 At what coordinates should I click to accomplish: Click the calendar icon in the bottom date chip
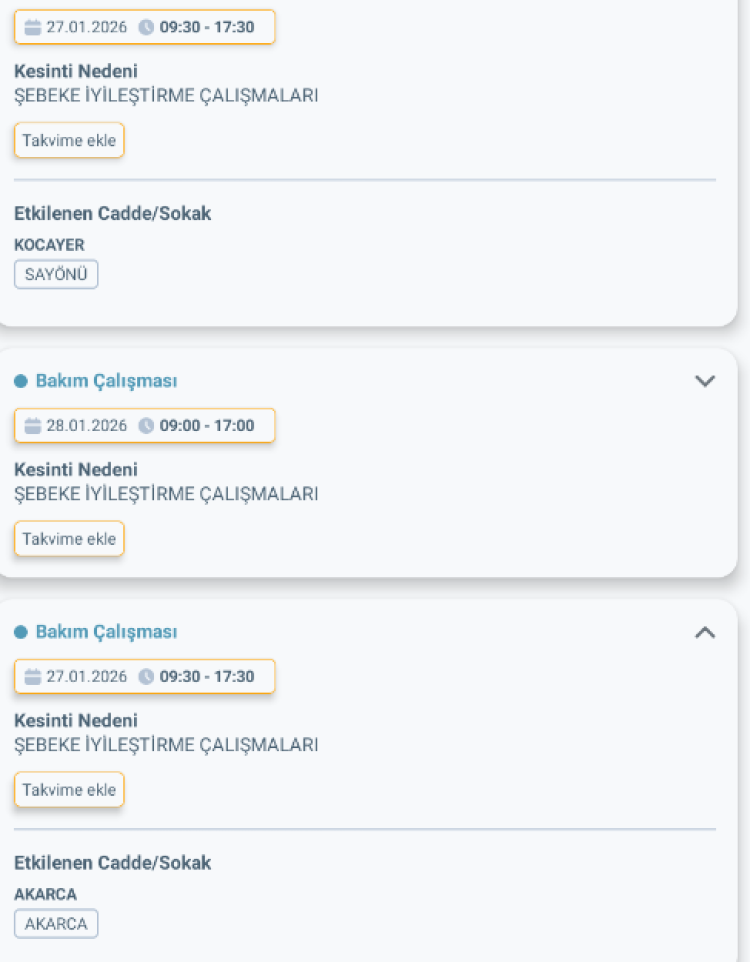click(35, 676)
